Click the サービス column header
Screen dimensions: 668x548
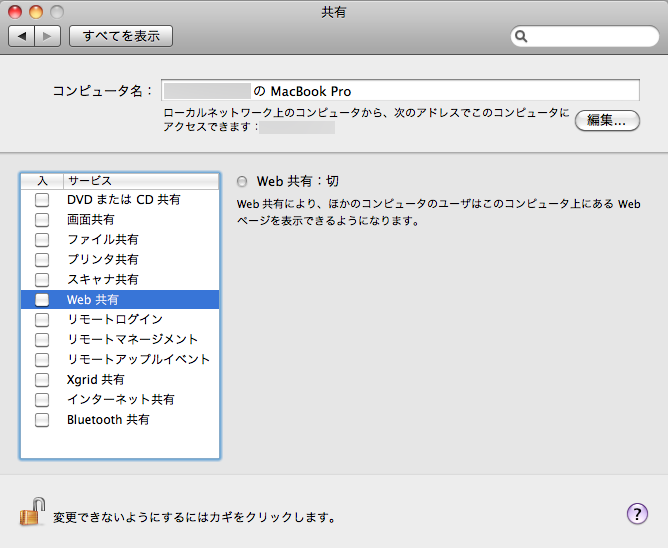[x=141, y=181]
